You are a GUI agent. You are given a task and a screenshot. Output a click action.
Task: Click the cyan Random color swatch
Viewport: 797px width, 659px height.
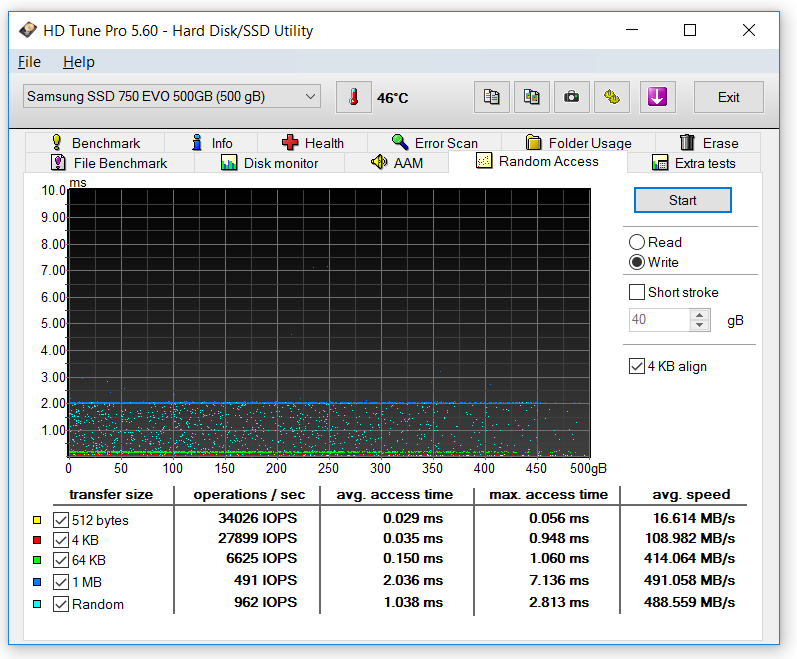[x=37, y=604]
